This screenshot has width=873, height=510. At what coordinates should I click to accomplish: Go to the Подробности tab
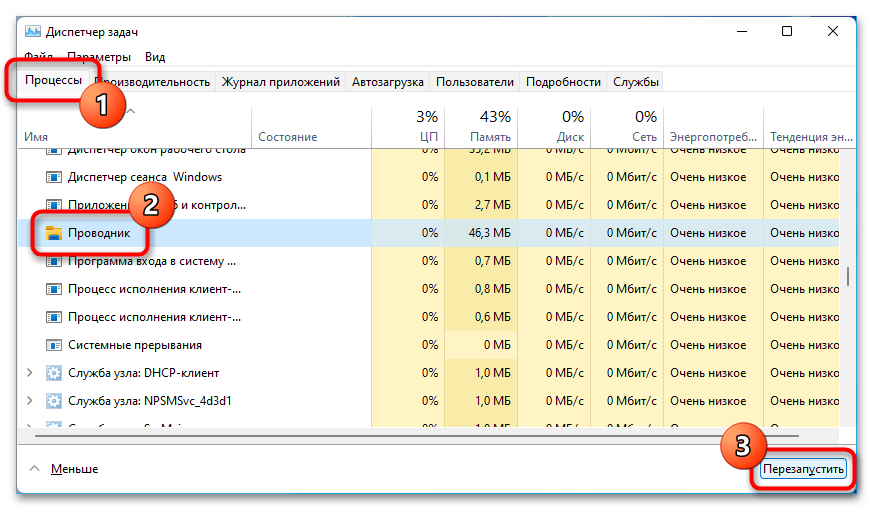tap(563, 82)
